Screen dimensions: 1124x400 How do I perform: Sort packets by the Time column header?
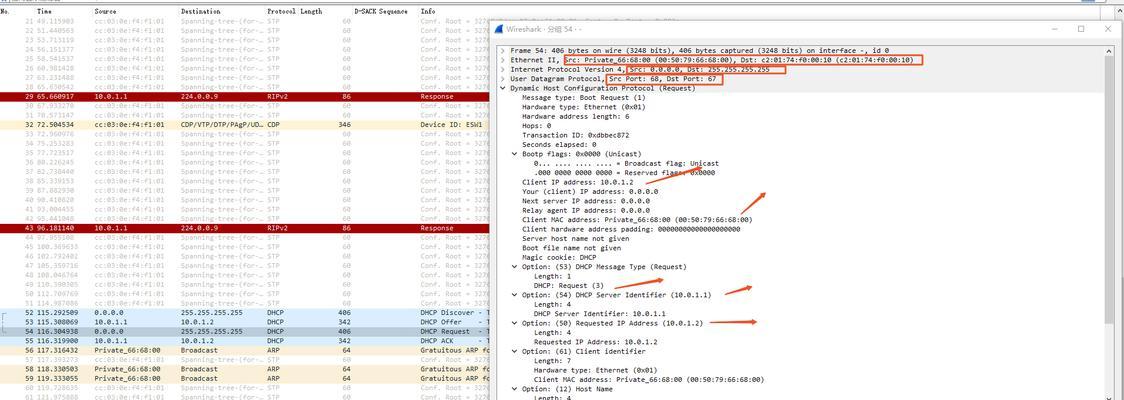pos(44,11)
